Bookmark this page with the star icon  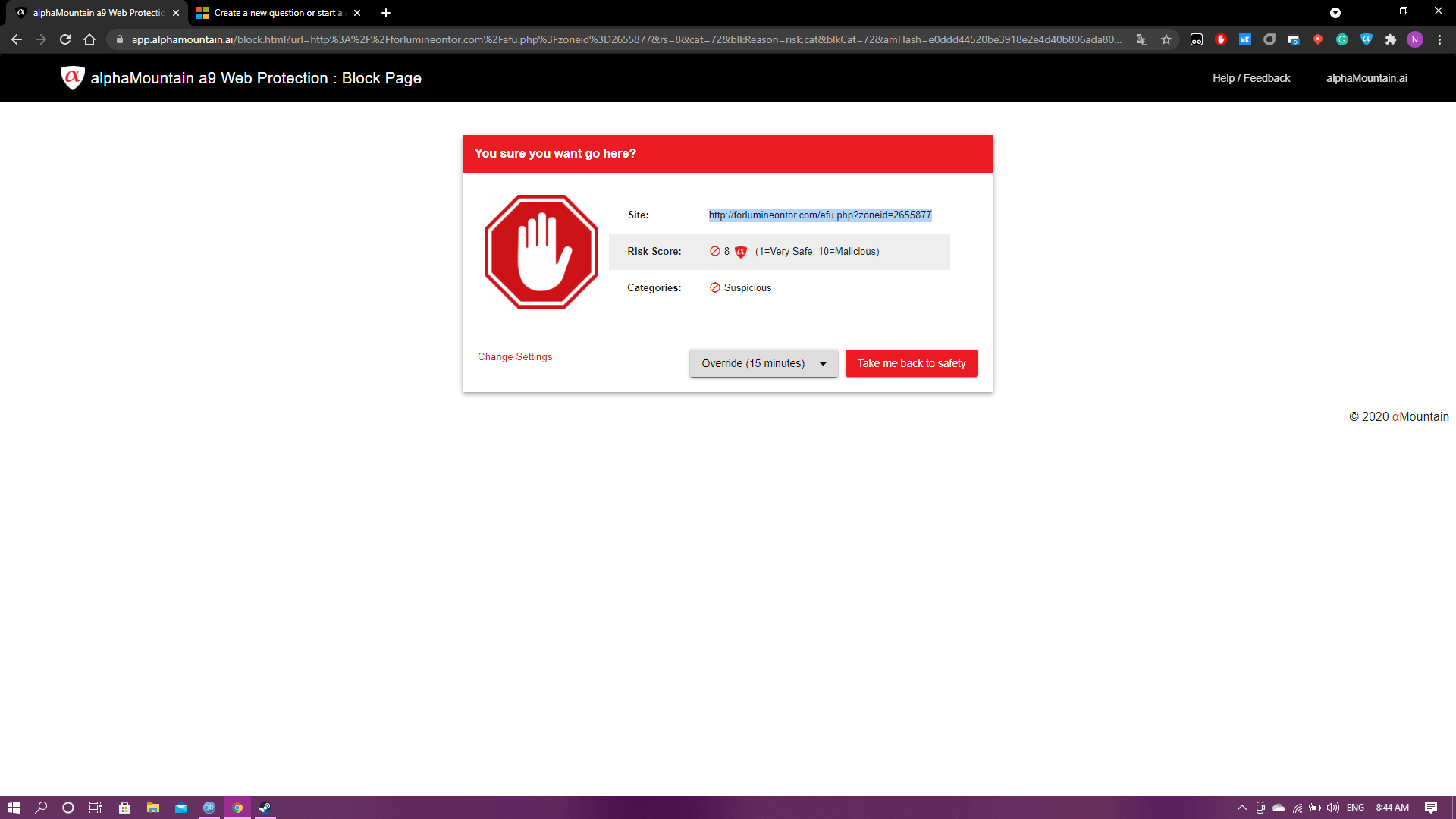[x=1166, y=39]
